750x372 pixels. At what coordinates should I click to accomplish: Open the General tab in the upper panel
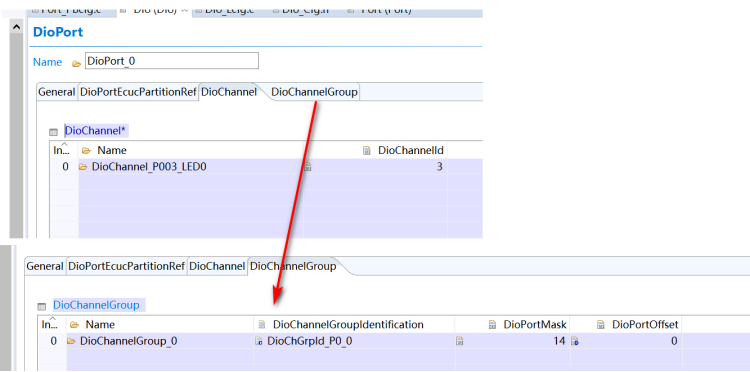[x=56, y=92]
